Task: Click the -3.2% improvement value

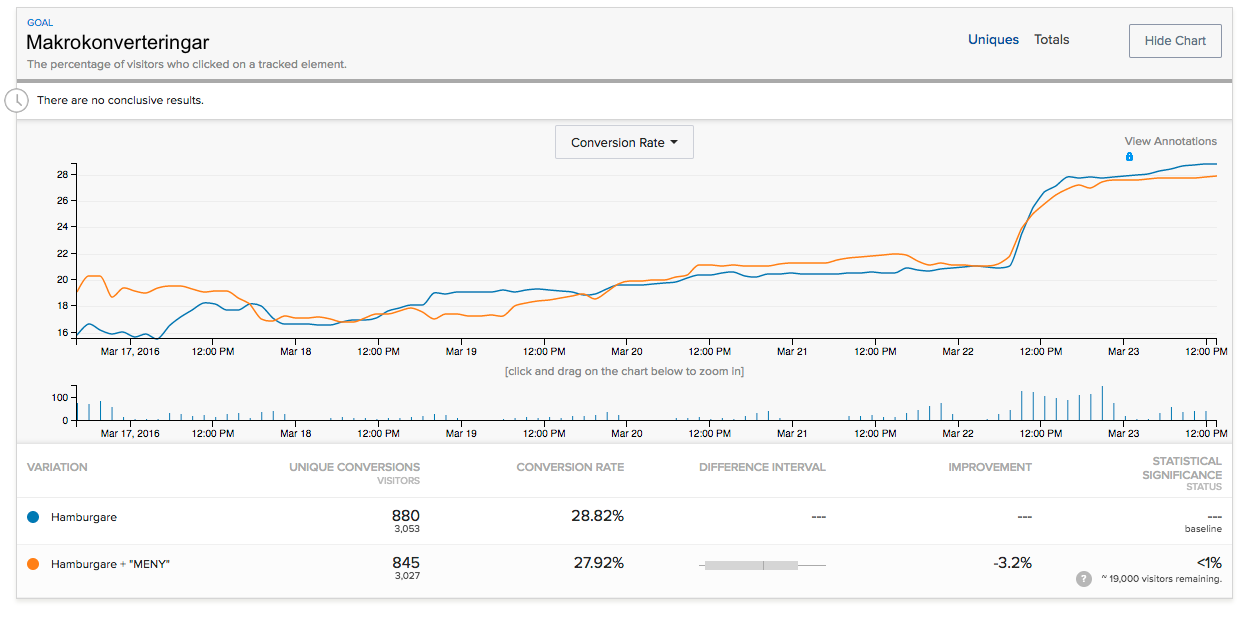Action: (1012, 563)
